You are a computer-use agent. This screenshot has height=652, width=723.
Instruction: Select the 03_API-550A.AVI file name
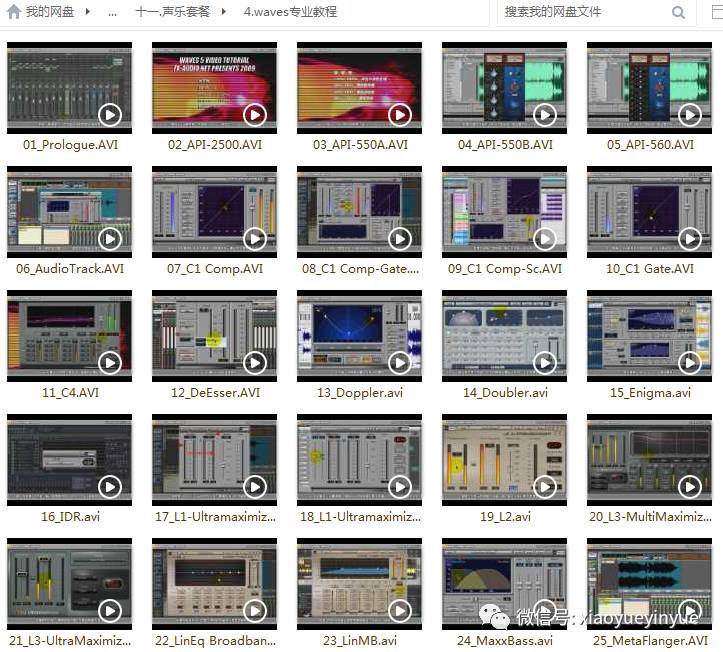pyautogui.click(x=360, y=145)
